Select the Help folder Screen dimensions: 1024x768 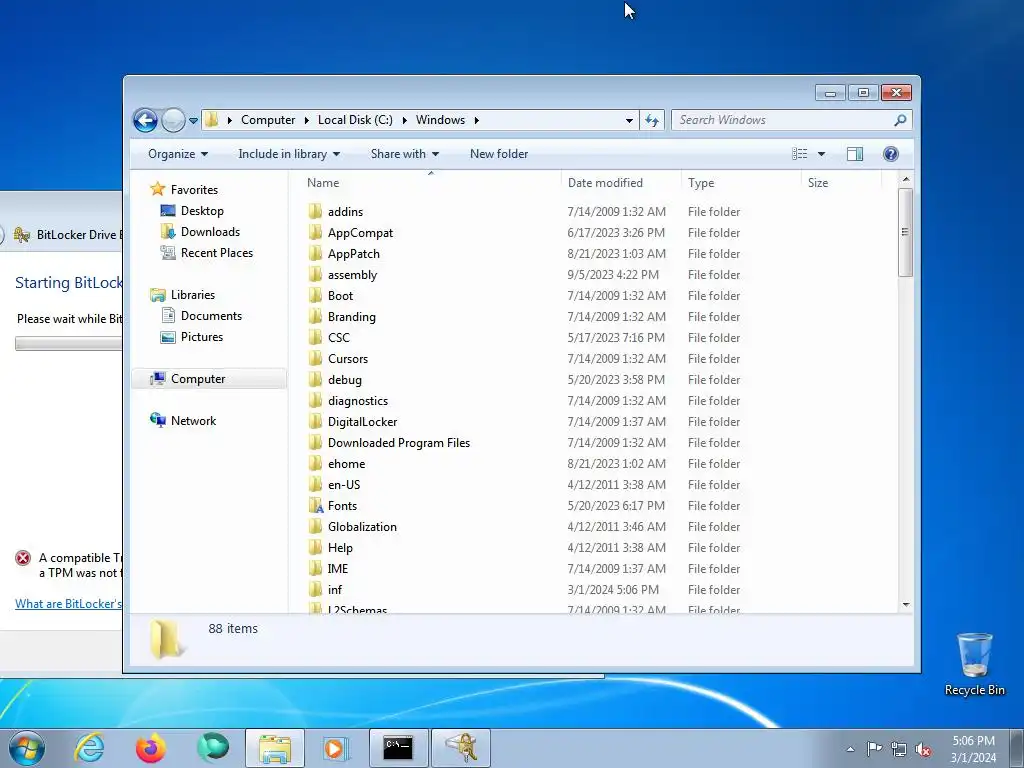pyautogui.click(x=340, y=548)
